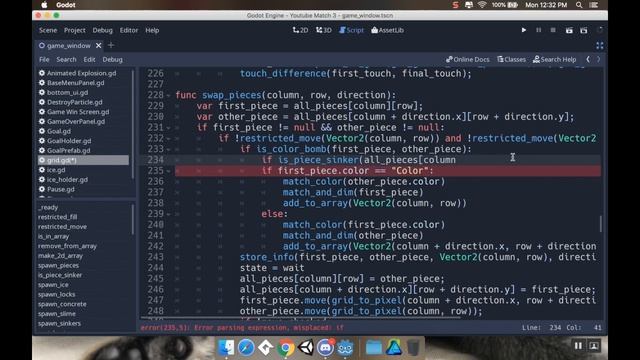Go to previous edited document arrow
Screen dimensions: 640x360
pos(588,60)
